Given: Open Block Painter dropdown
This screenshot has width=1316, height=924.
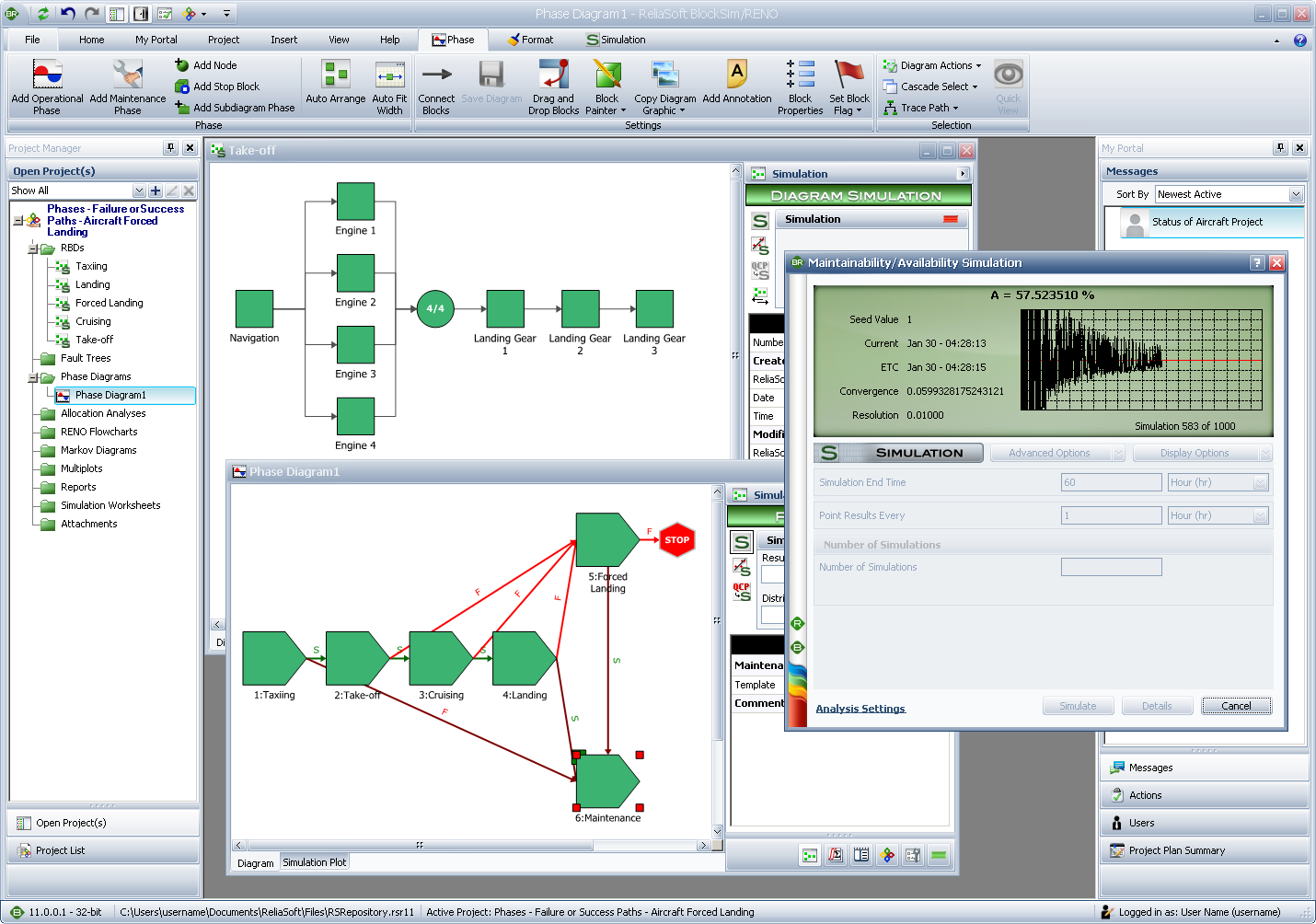Looking at the screenshot, I should (x=606, y=87).
